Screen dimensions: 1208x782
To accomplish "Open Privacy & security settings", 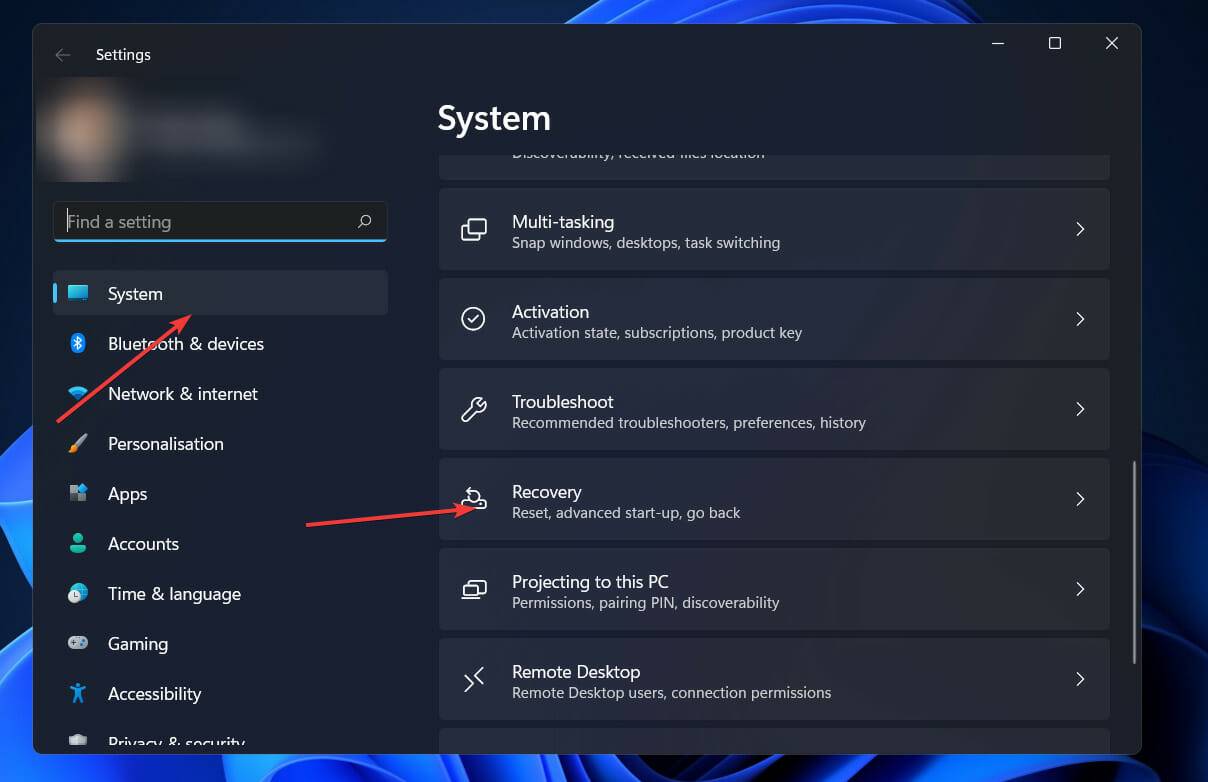I will pos(176,740).
